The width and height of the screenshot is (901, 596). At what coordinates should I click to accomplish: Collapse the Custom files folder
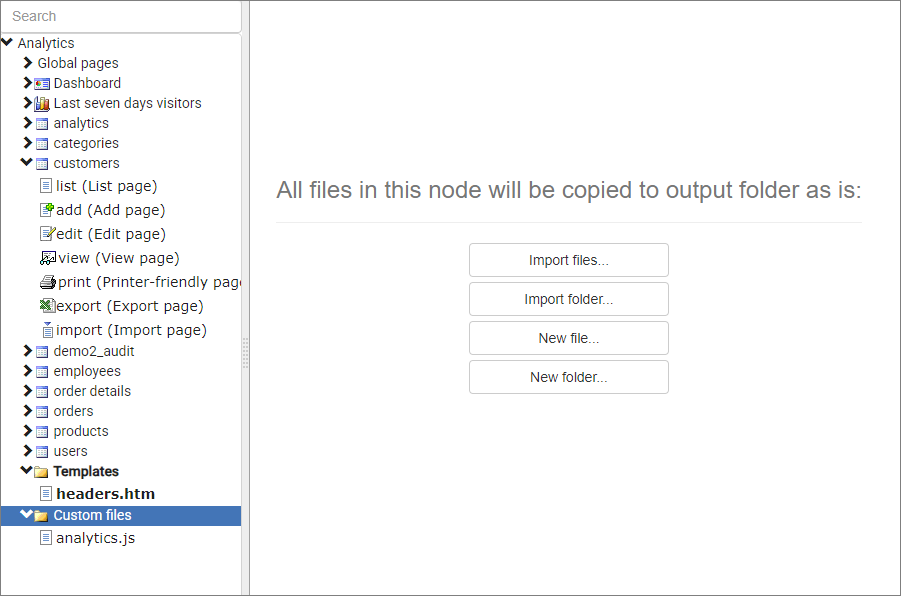(26, 514)
